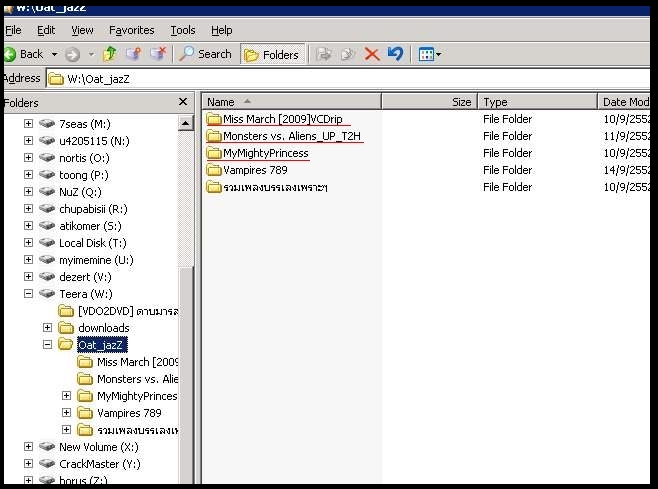The height and width of the screenshot is (489, 658).
Task: Select the New Volume (X:) drive icon
Action: click(x=47, y=447)
